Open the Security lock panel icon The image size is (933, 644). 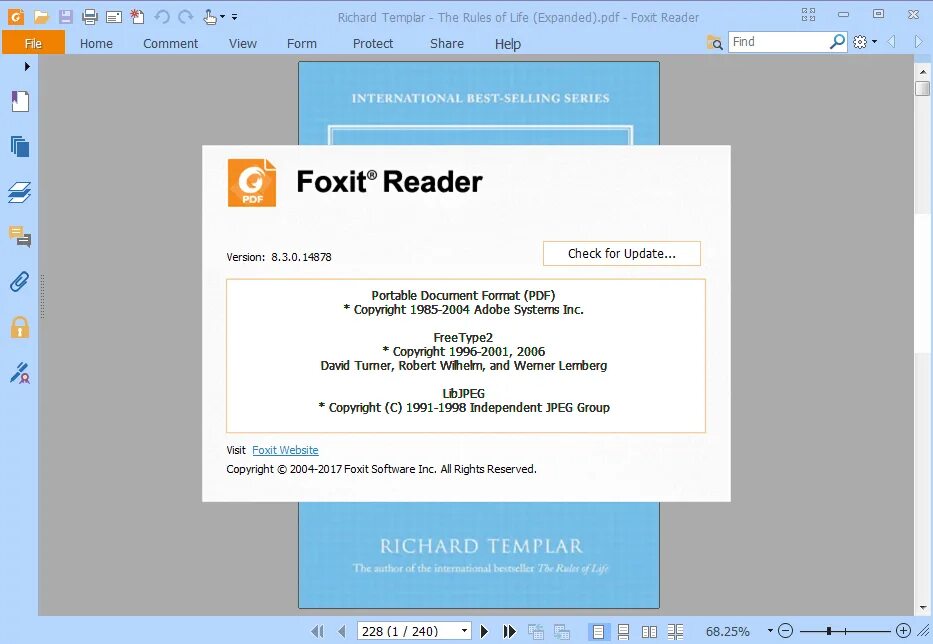pyautogui.click(x=20, y=327)
